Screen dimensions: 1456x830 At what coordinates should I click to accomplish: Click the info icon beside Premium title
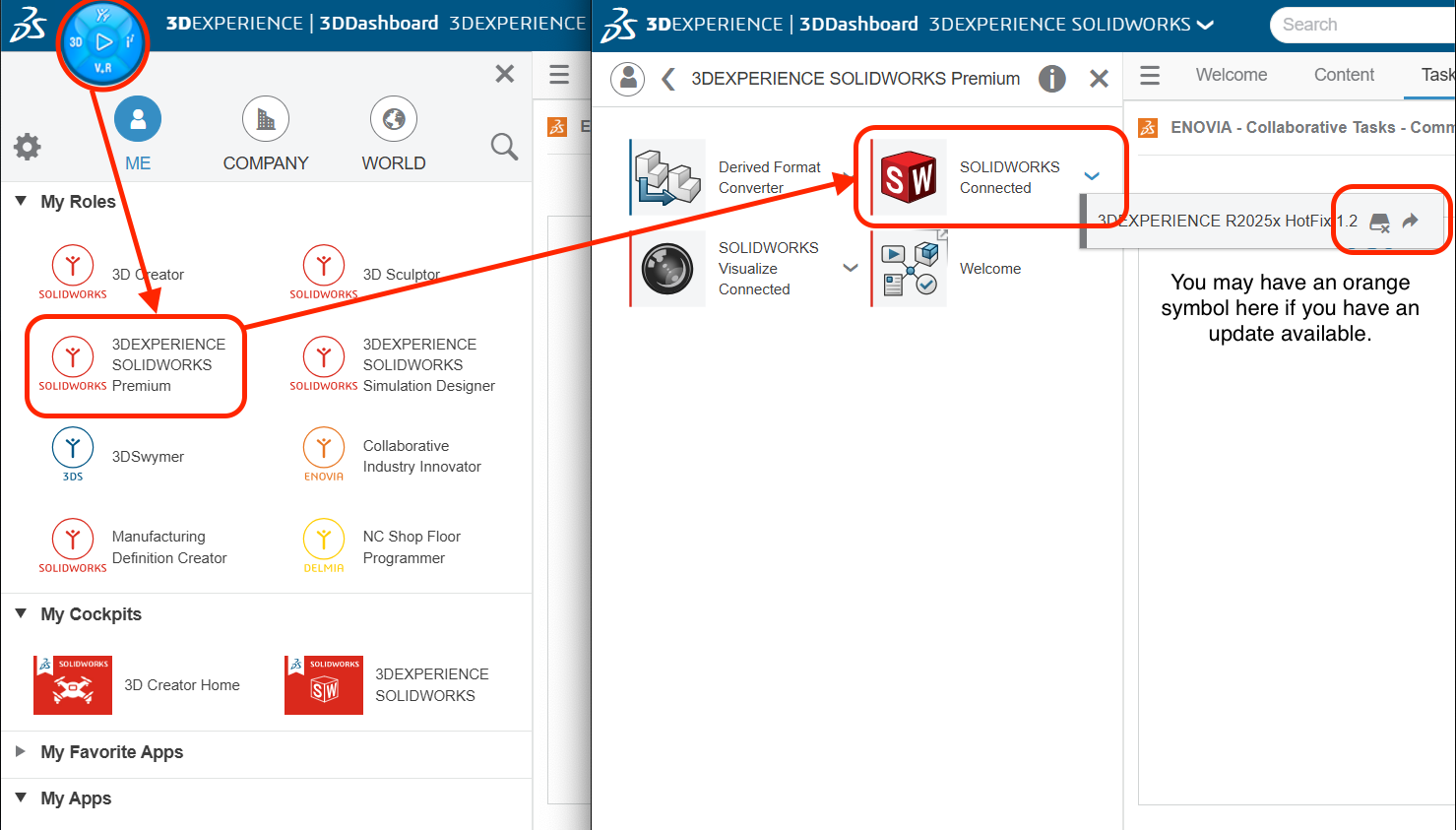coord(1051,79)
